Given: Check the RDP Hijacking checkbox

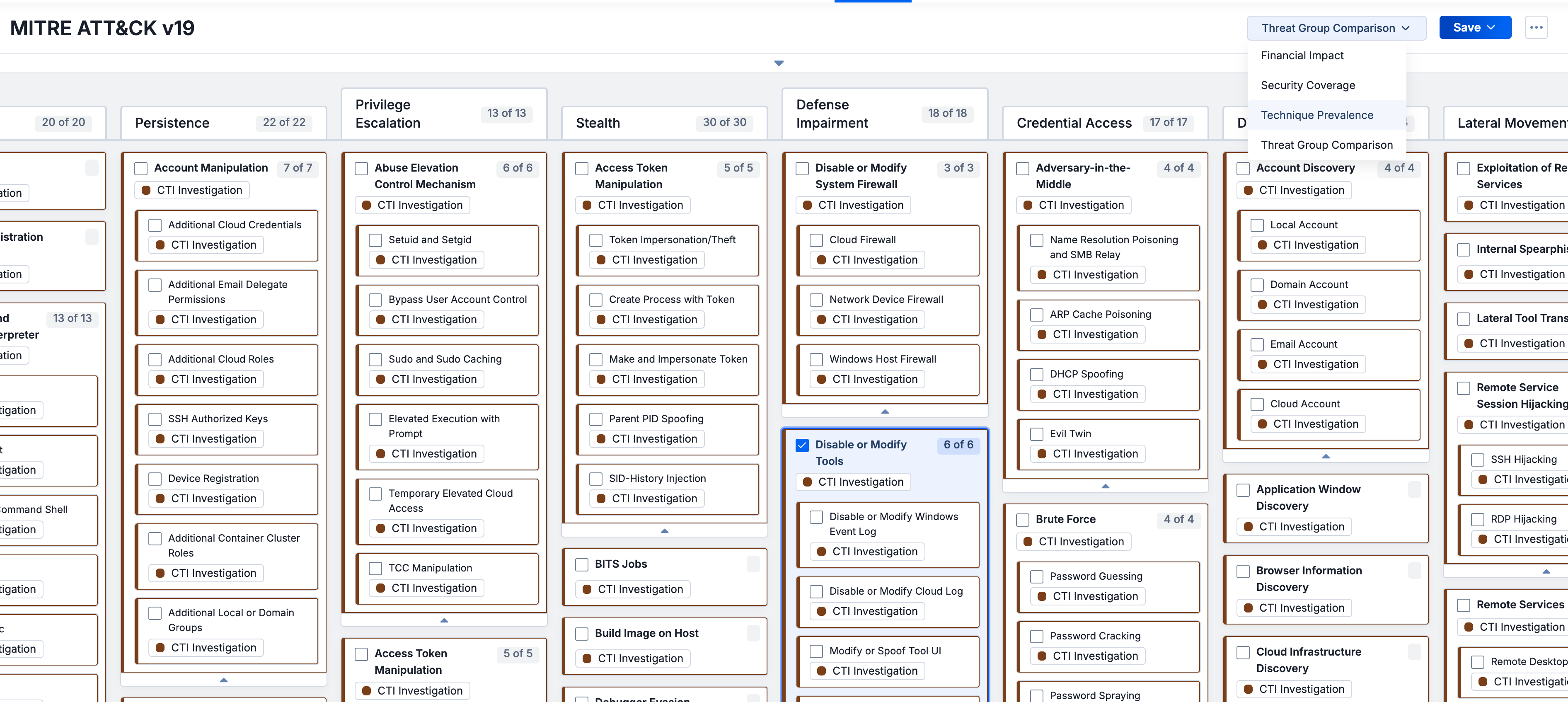Looking at the screenshot, I should point(1477,520).
